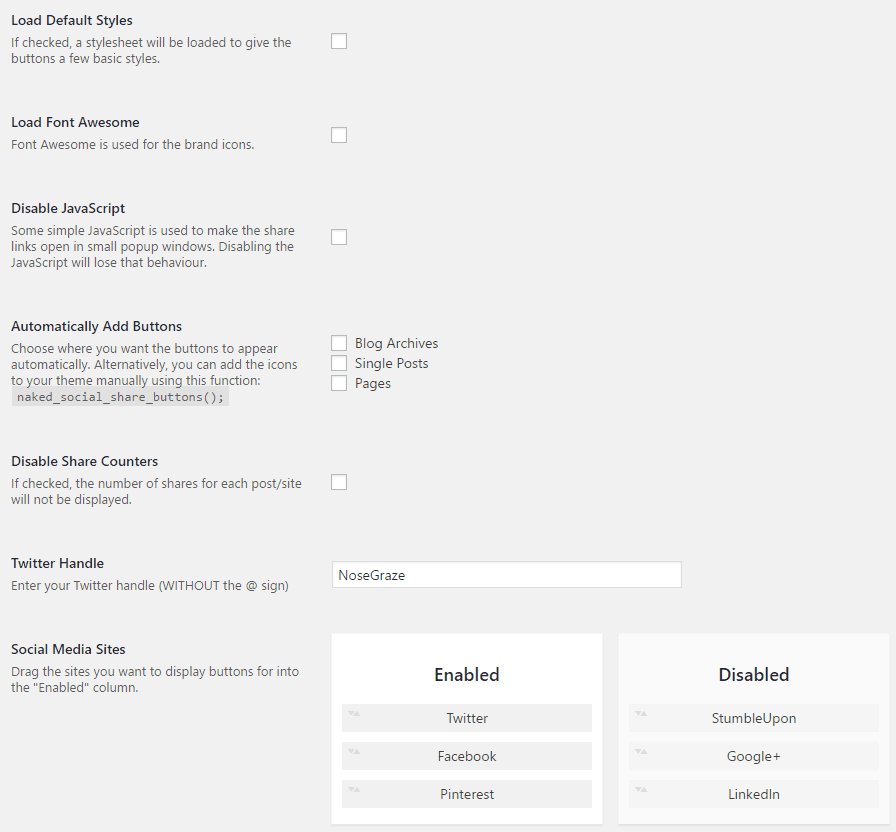Enable automatic buttons on Blog Archives

(339, 343)
